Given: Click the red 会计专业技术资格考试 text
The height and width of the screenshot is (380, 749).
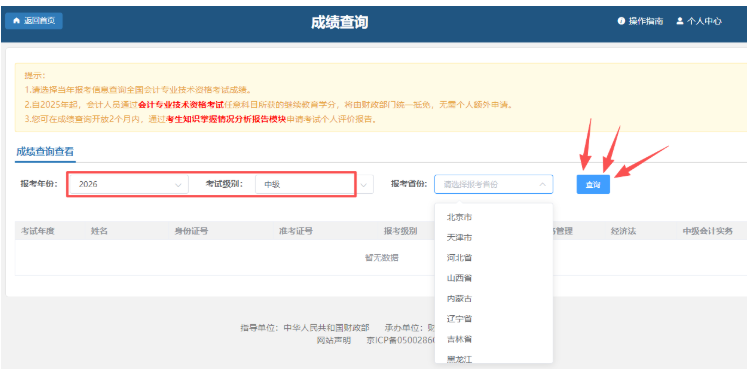Looking at the screenshot, I should (x=181, y=105).
